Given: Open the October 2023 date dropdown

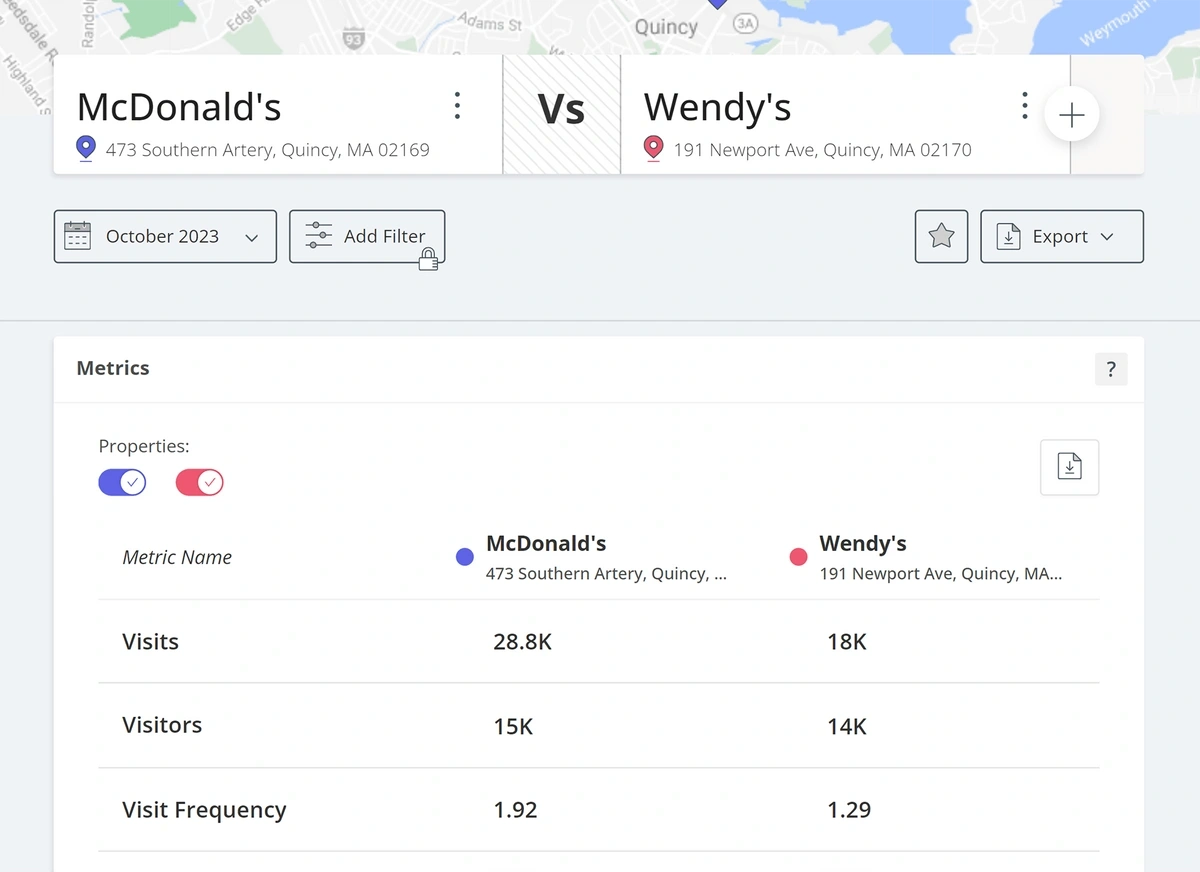Looking at the screenshot, I should [165, 237].
